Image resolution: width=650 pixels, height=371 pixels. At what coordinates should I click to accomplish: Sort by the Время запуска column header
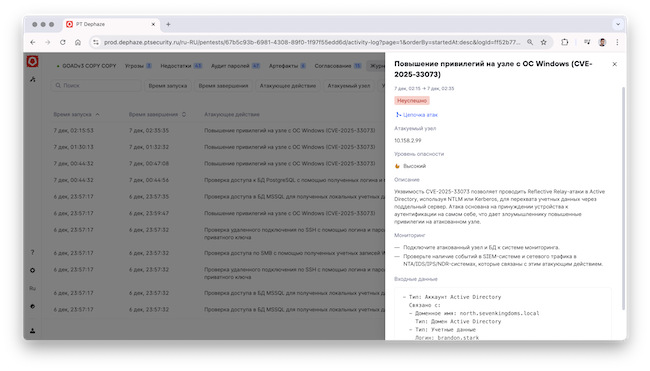pyautogui.click(x=76, y=114)
